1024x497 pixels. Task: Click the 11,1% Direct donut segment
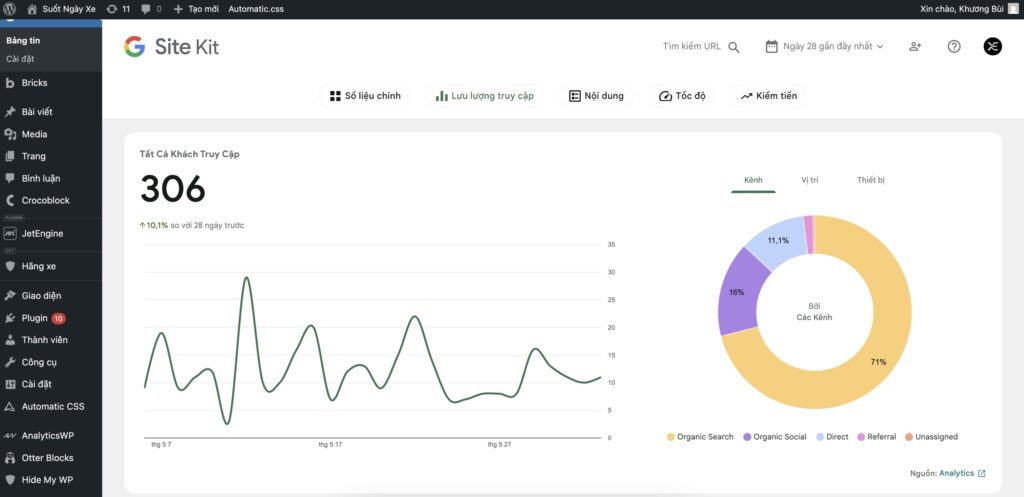[778, 240]
